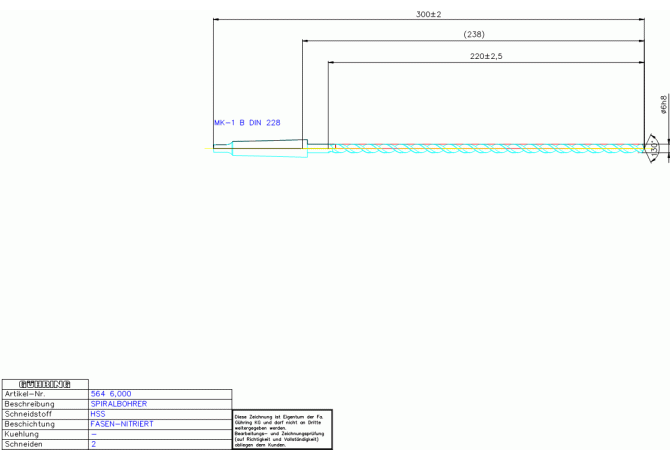This screenshot has width=670, height=460.
Task: Click the drill point angle symbol
Action: 654,147
